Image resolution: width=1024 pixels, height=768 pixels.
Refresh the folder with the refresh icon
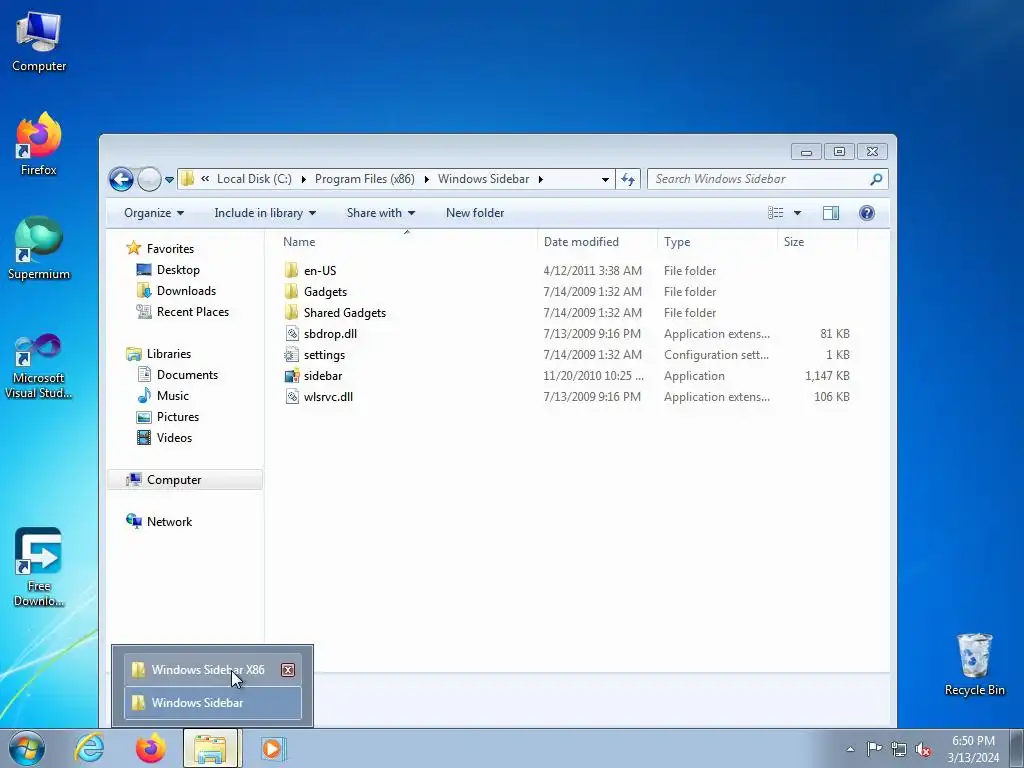(628, 179)
